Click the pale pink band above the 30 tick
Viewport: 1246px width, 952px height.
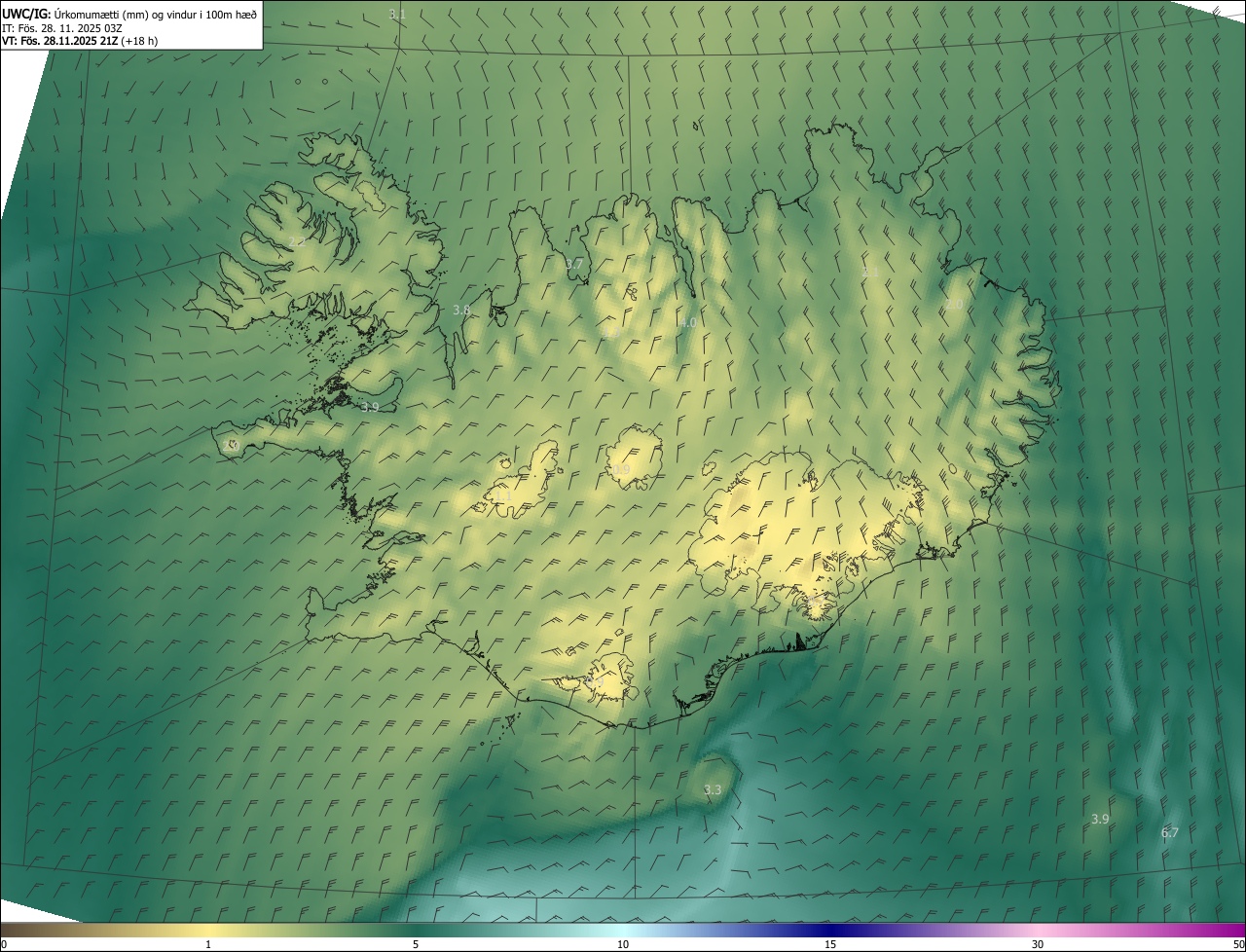[1038, 930]
